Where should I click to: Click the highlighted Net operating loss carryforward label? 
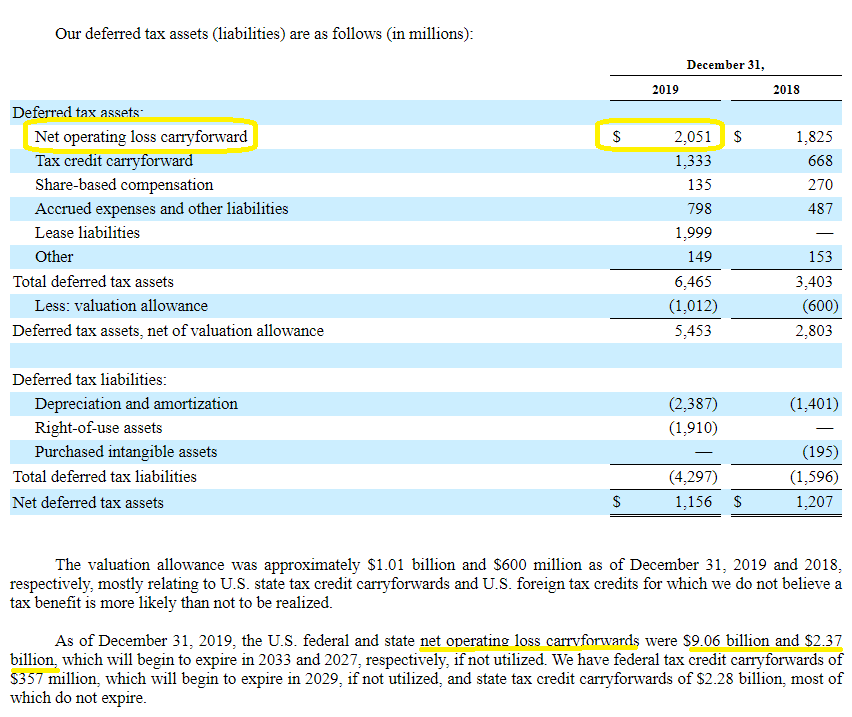(140, 136)
